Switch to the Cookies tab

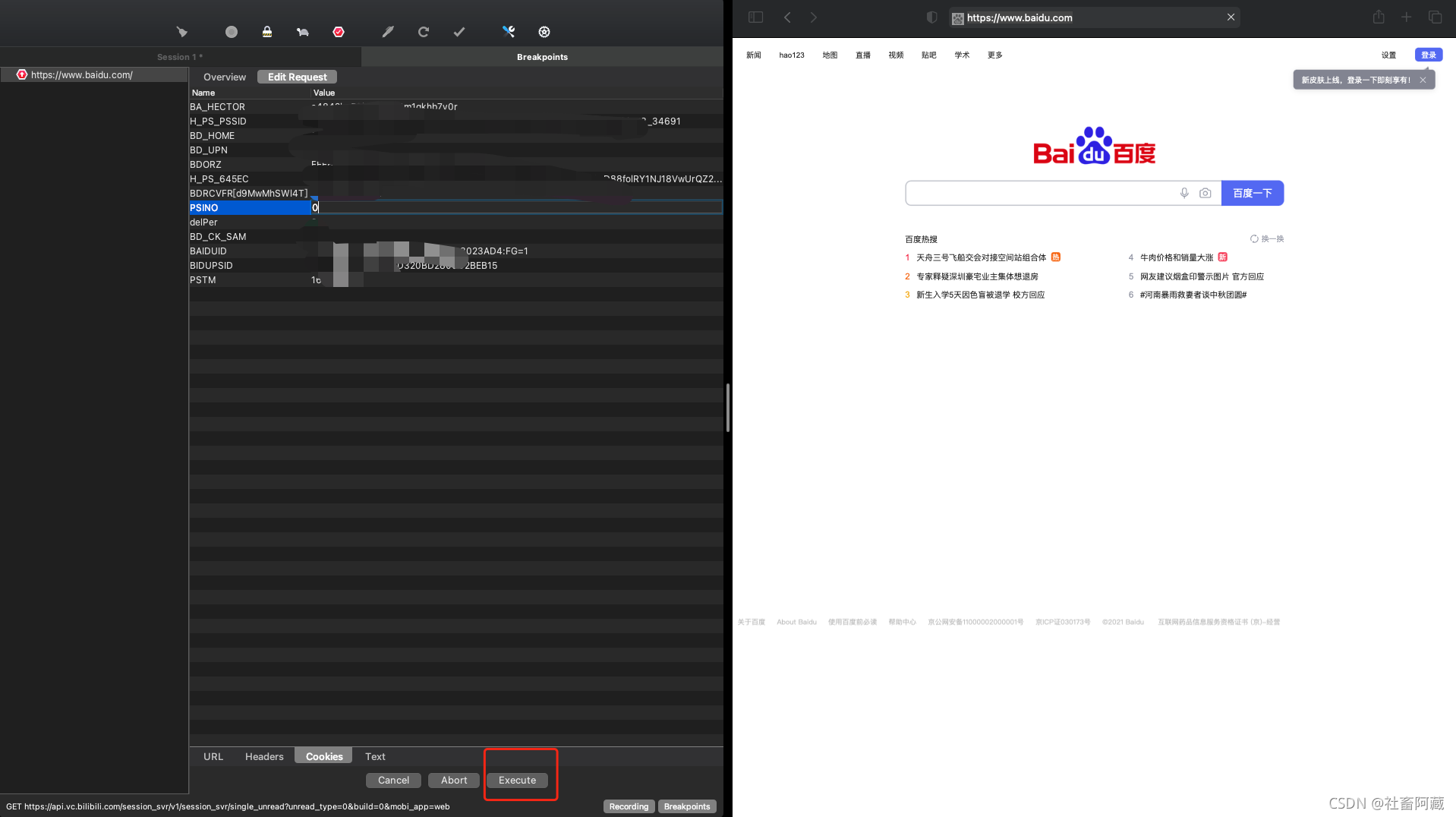(323, 755)
